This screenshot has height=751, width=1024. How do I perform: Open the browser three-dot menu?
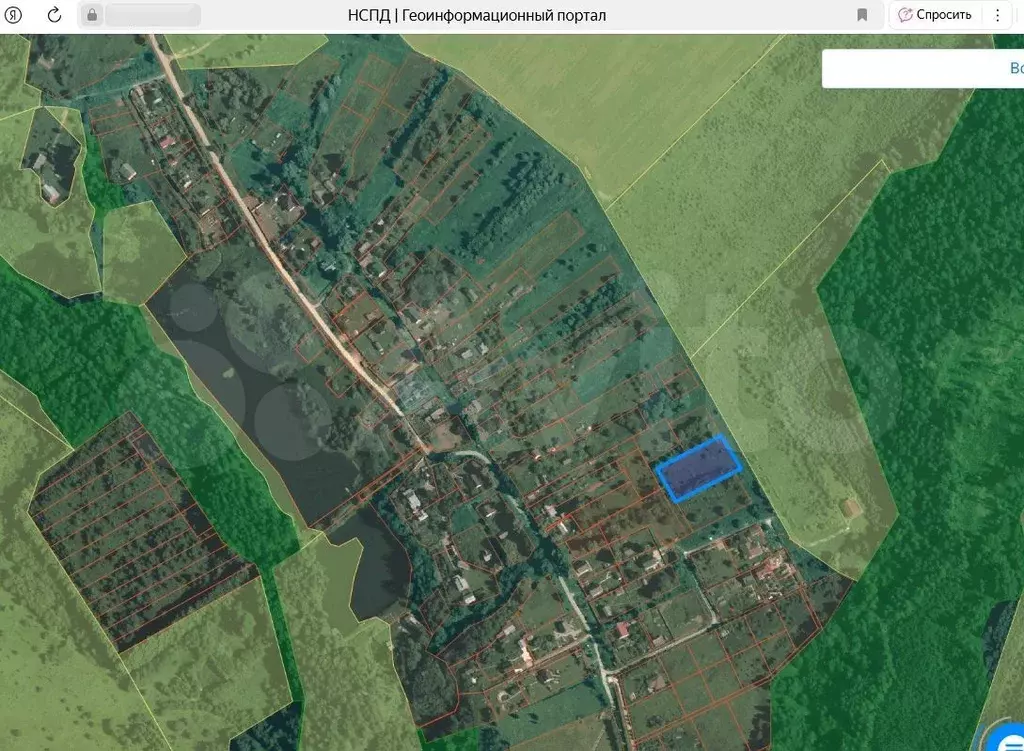997,15
